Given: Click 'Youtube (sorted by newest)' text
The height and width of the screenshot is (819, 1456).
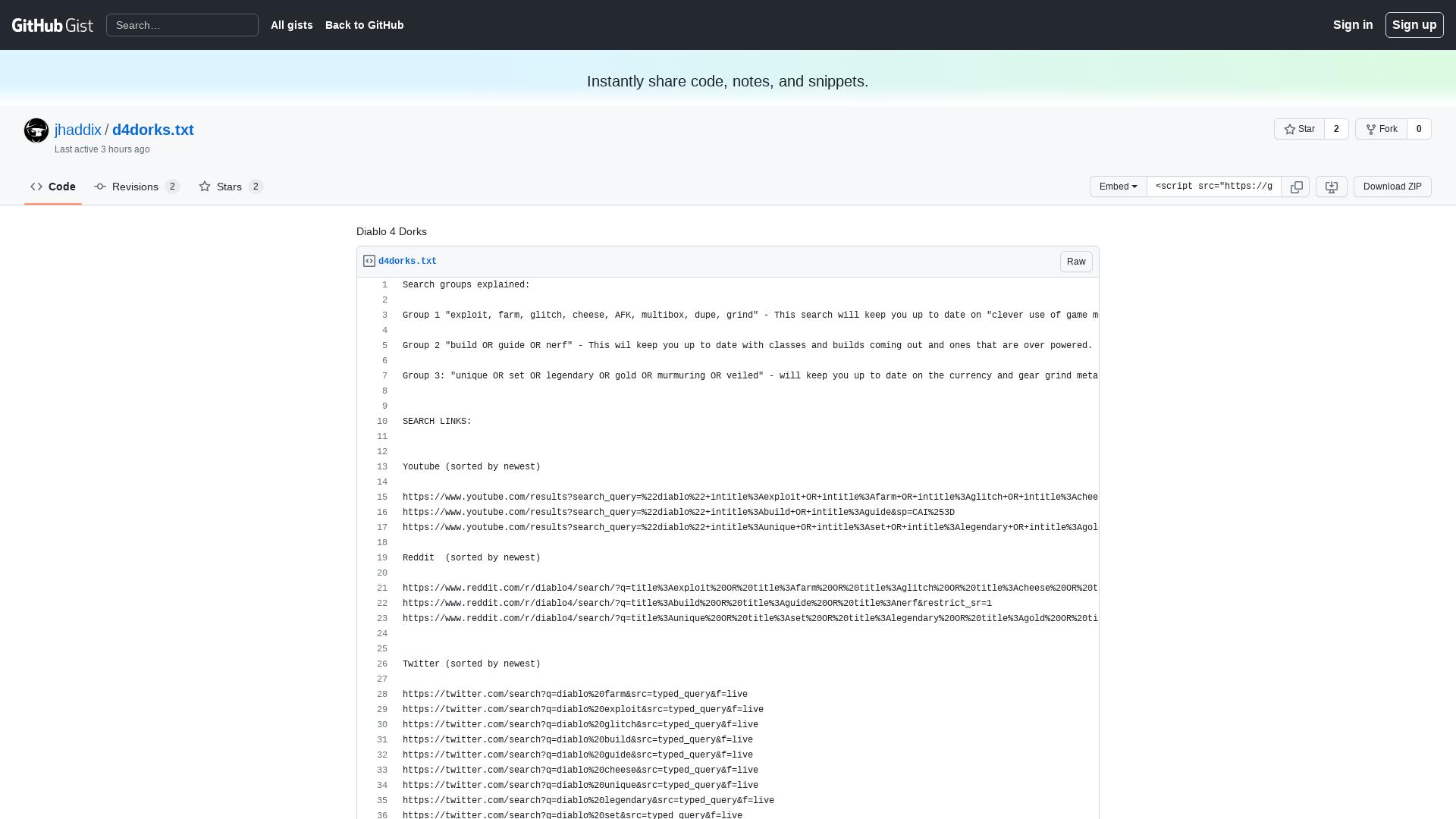Looking at the screenshot, I should tap(472, 467).
